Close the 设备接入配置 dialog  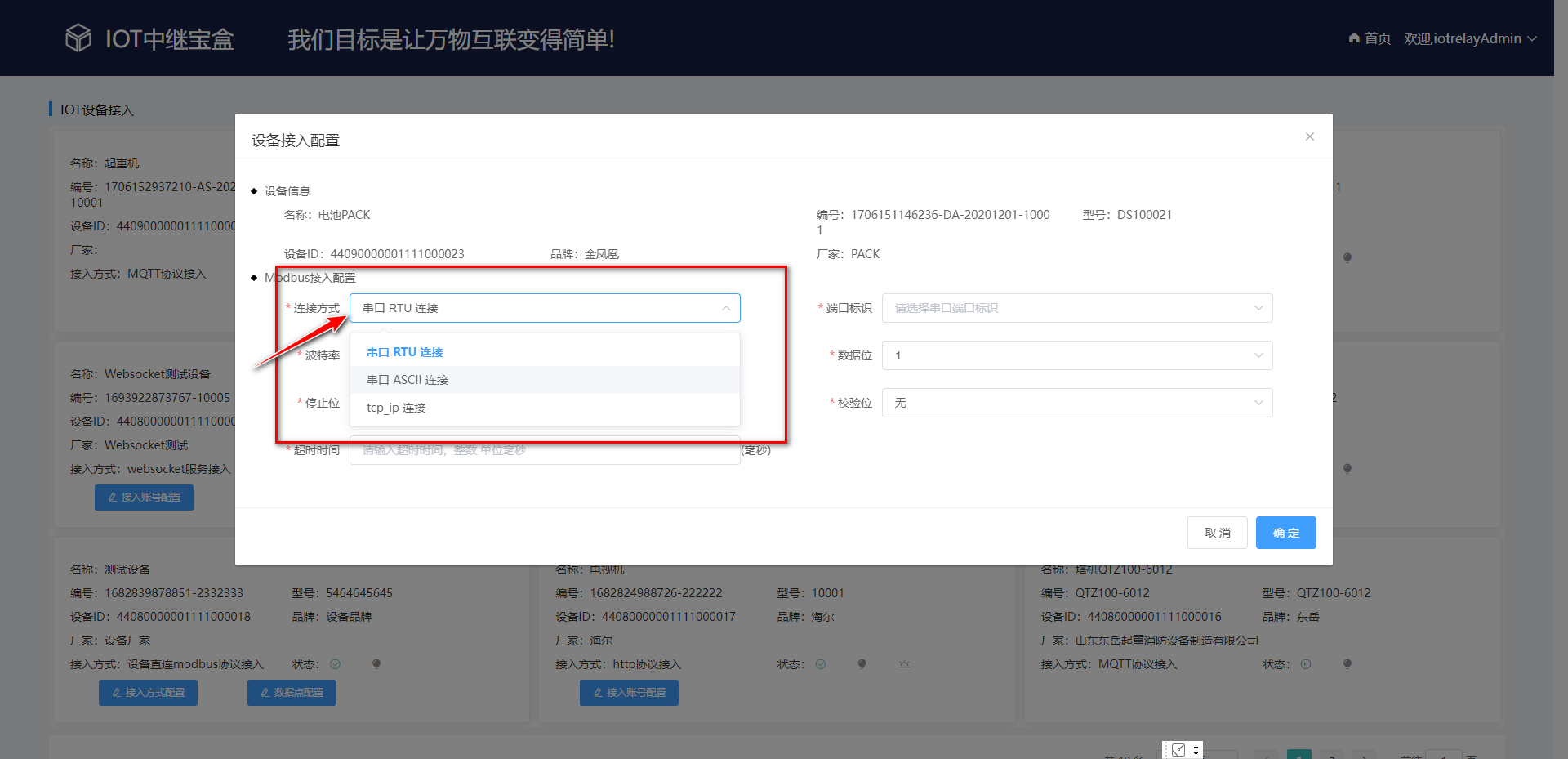(1310, 136)
